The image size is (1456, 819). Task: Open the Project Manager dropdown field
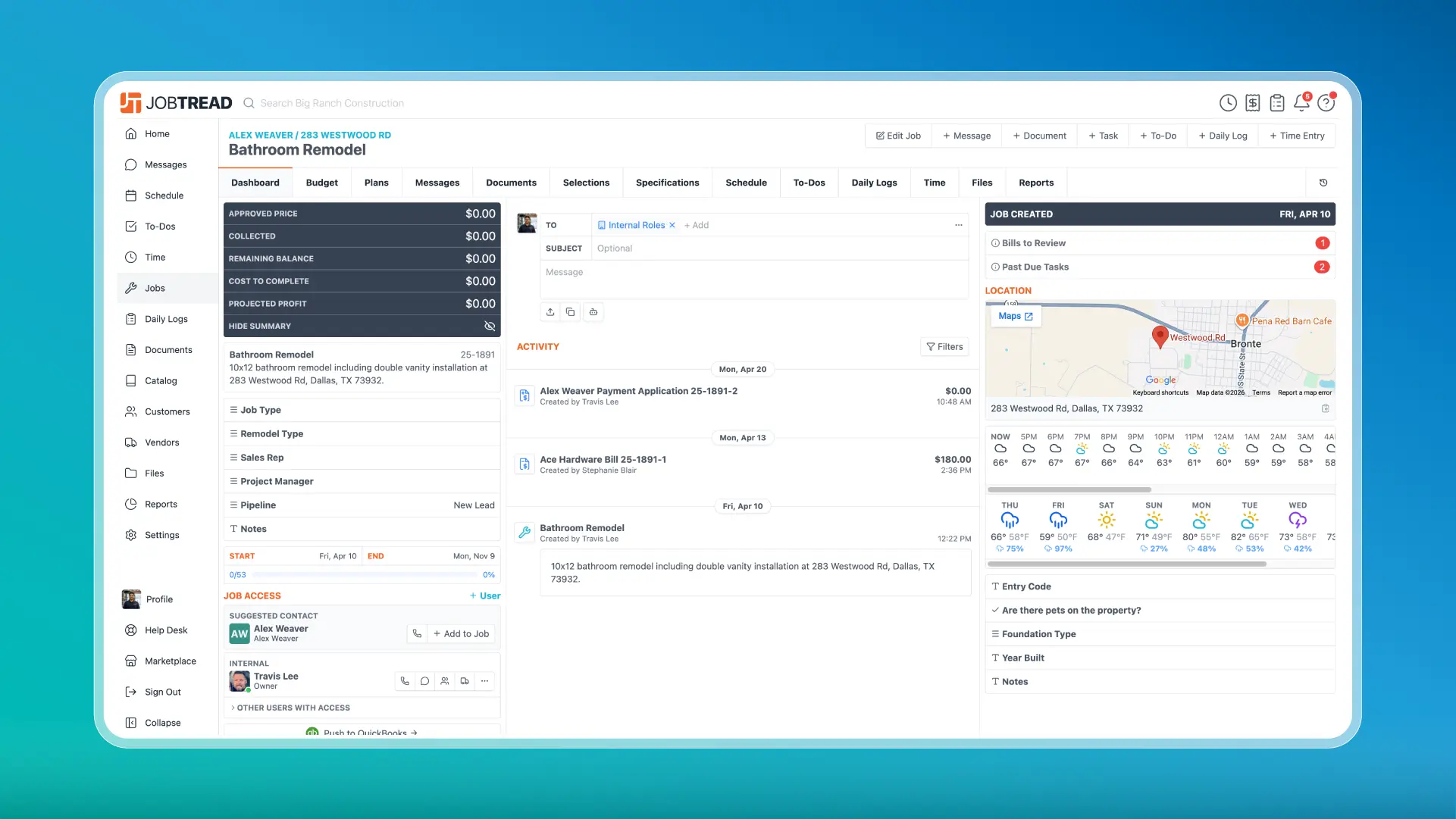point(362,482)
